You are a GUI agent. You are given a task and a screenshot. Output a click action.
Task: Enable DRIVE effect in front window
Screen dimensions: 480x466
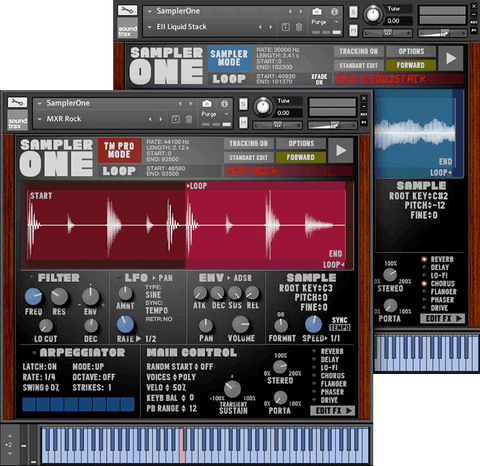[x=314, y=400]
